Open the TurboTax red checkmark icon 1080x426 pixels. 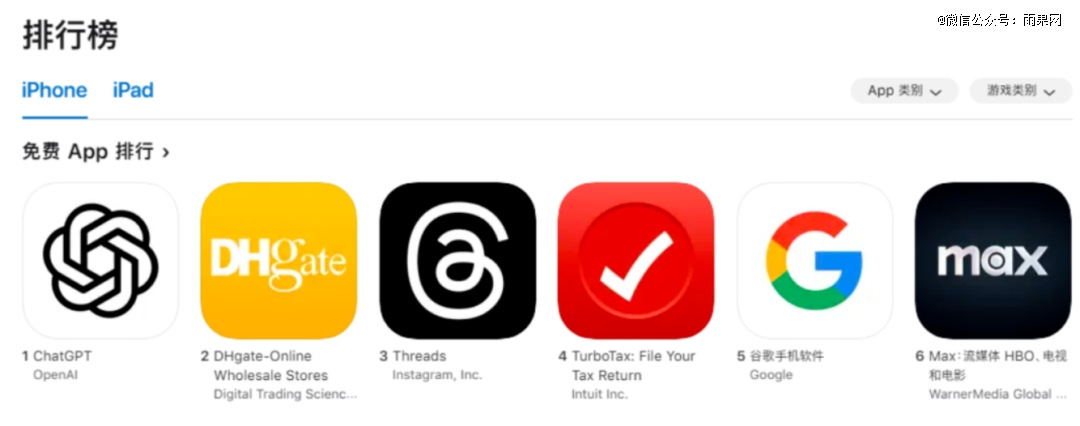tap(636, 261)
